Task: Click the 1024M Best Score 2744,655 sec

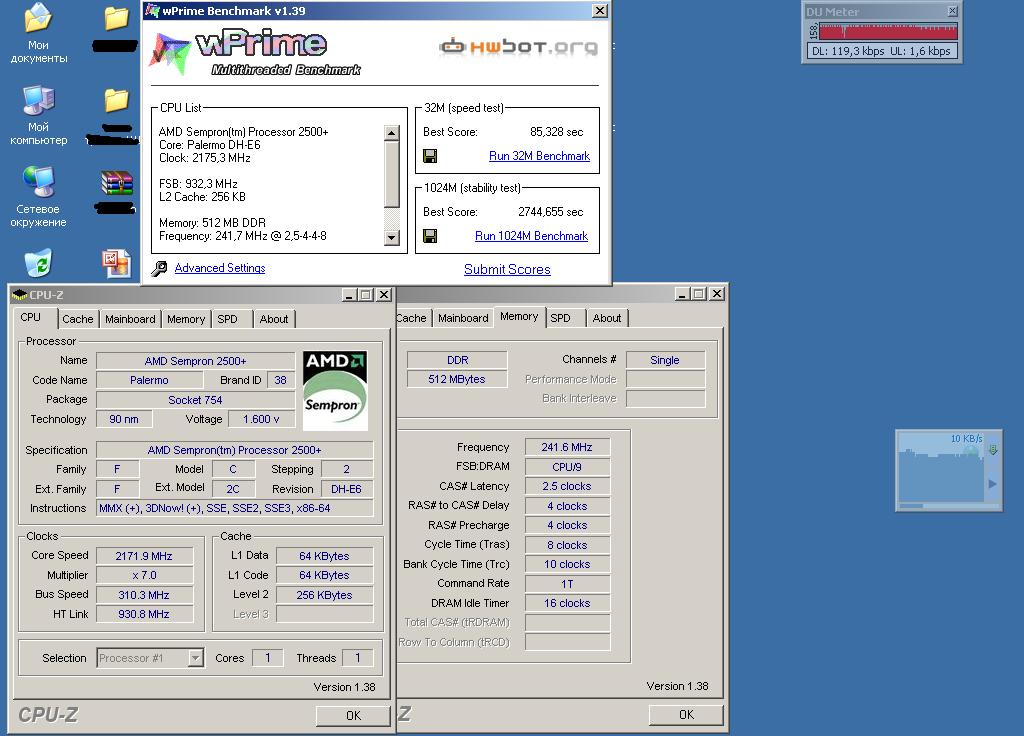Action: tap(551, 212)
